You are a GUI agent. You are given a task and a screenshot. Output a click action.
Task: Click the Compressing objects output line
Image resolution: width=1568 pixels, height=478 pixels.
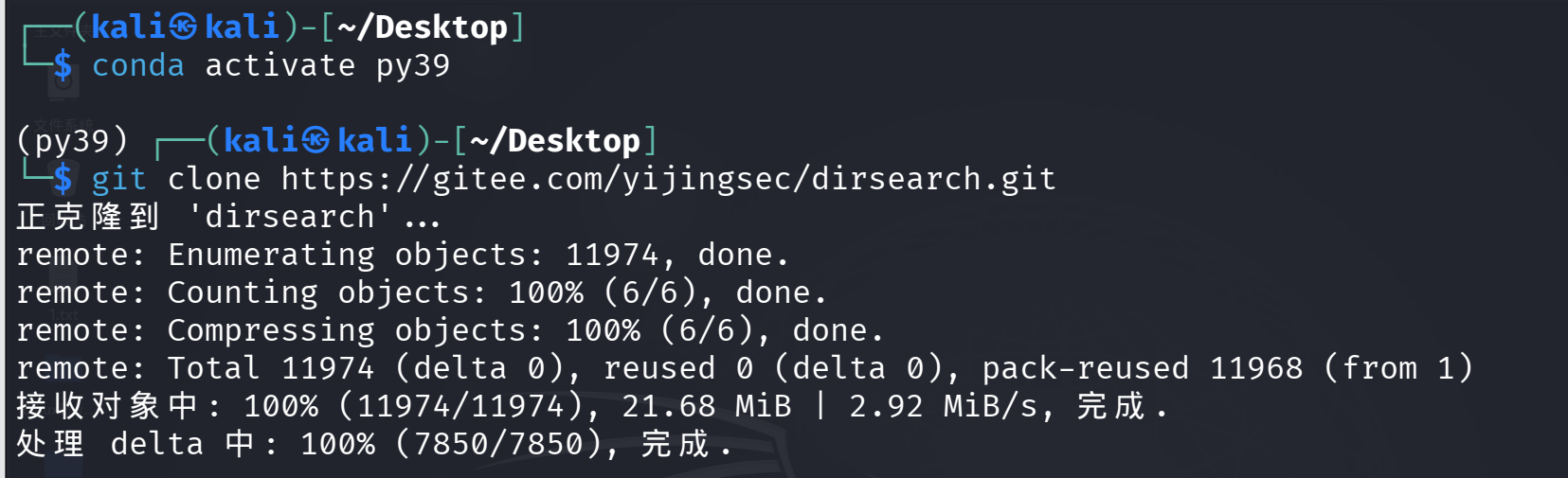(x=450, y=330)
